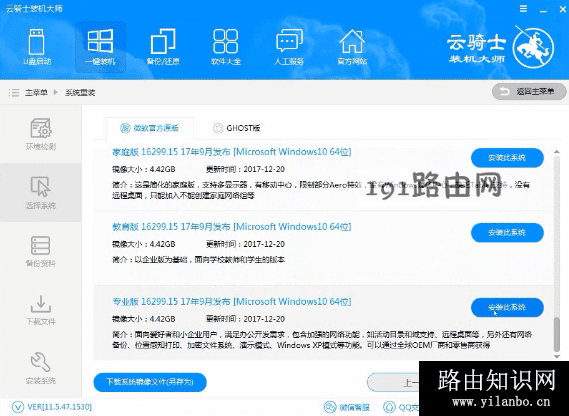This screenshot has width=569, height=416.
Task: Click the 上一步 button
Action: coord(393,382)
